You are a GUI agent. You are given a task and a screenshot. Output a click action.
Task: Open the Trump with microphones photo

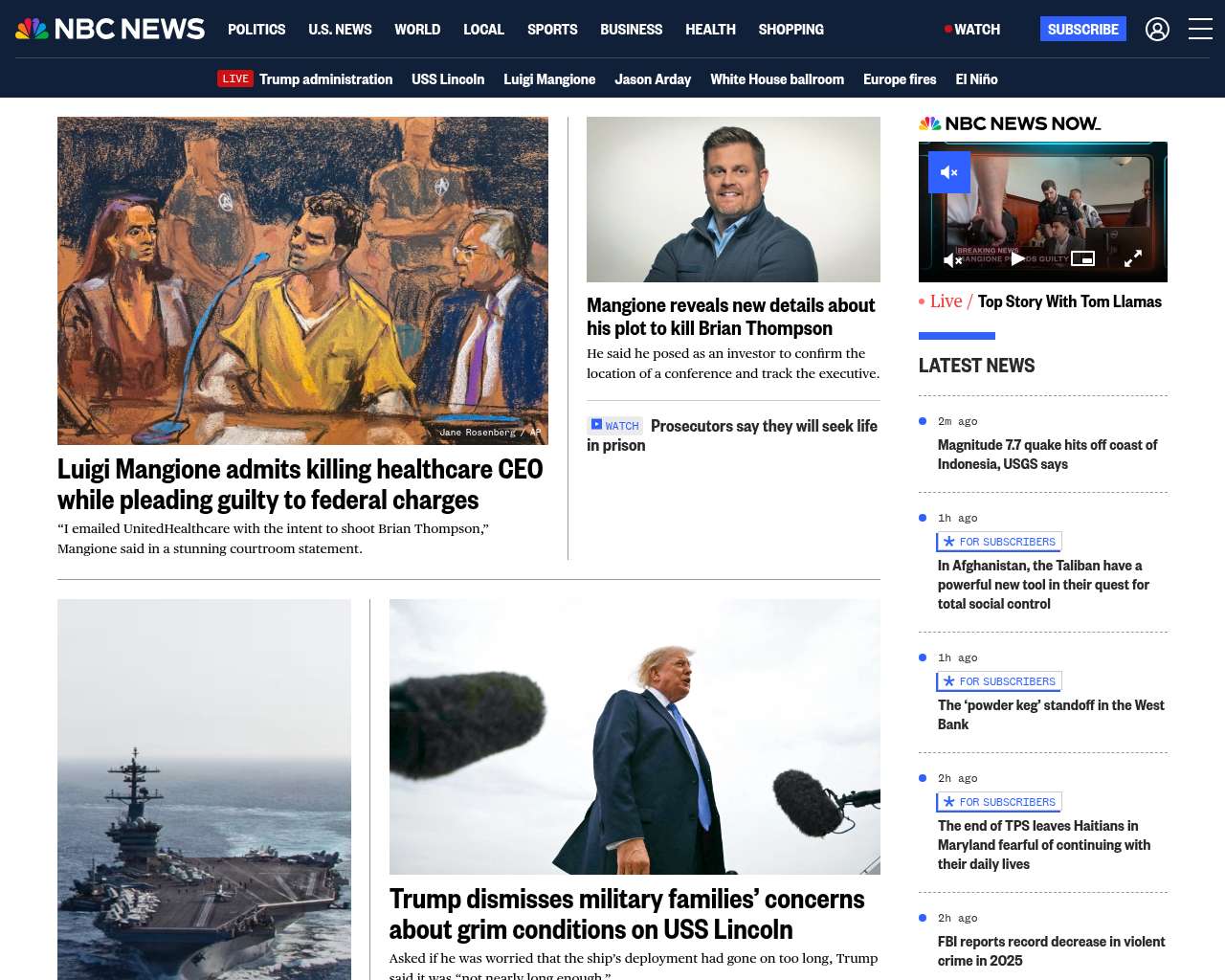[x=635, y=737]
